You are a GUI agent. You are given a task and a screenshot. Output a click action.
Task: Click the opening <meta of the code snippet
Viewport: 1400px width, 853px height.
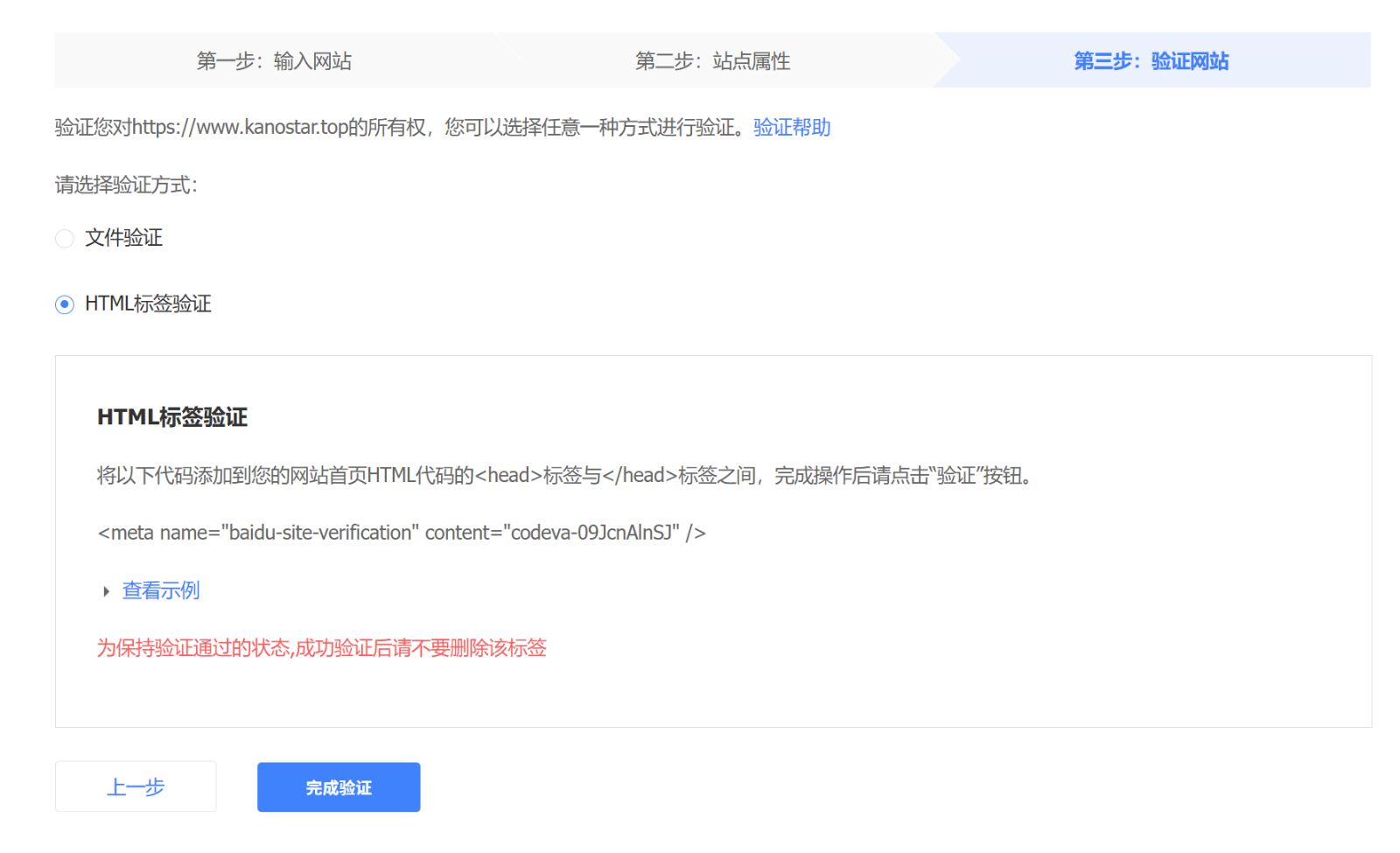point(126,533)
